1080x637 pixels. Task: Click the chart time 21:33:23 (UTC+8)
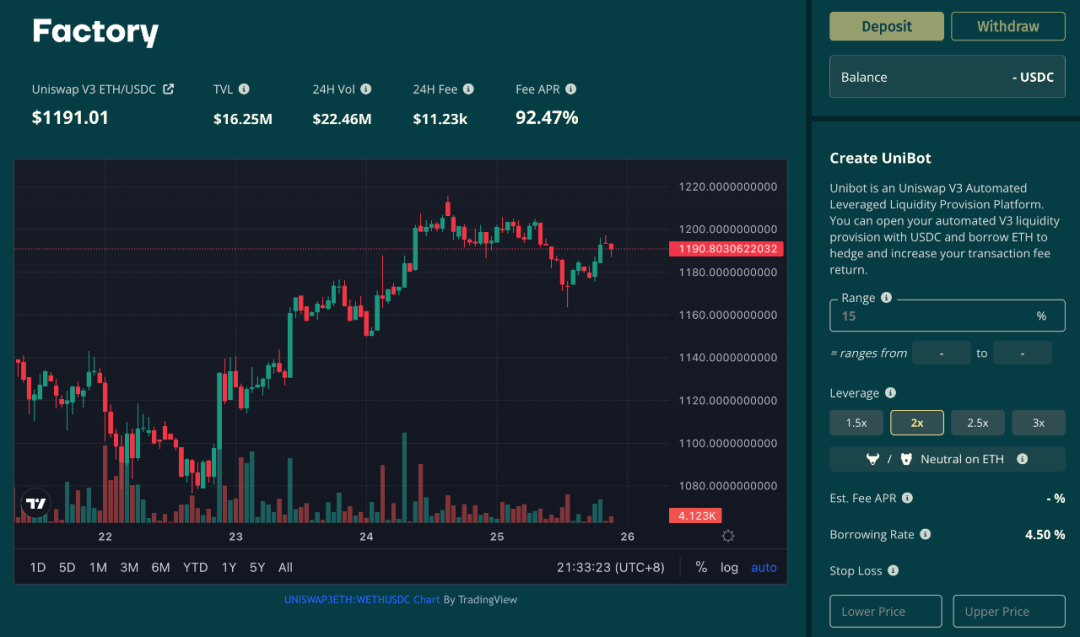coord(610,567)
